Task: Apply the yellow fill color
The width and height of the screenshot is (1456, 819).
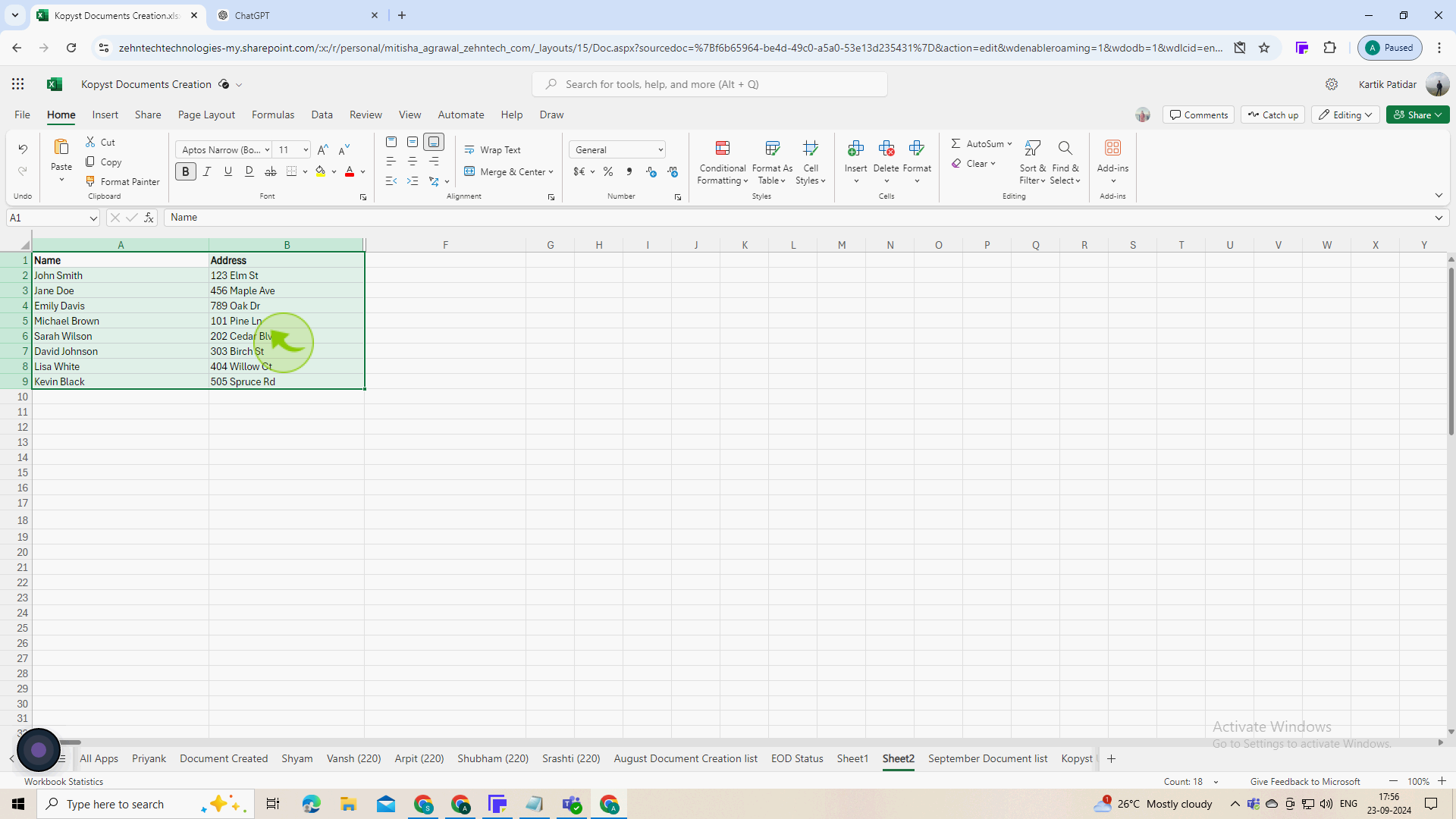Action: pos(321,171)
